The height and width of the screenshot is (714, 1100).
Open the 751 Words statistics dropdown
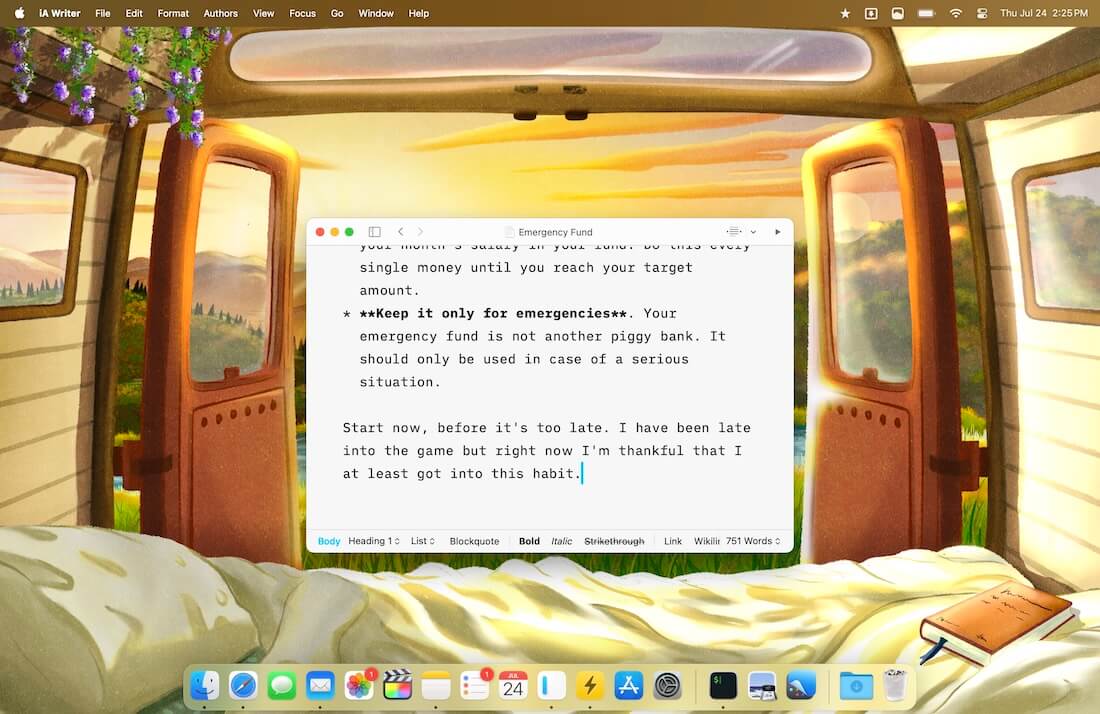coord(753,541)
